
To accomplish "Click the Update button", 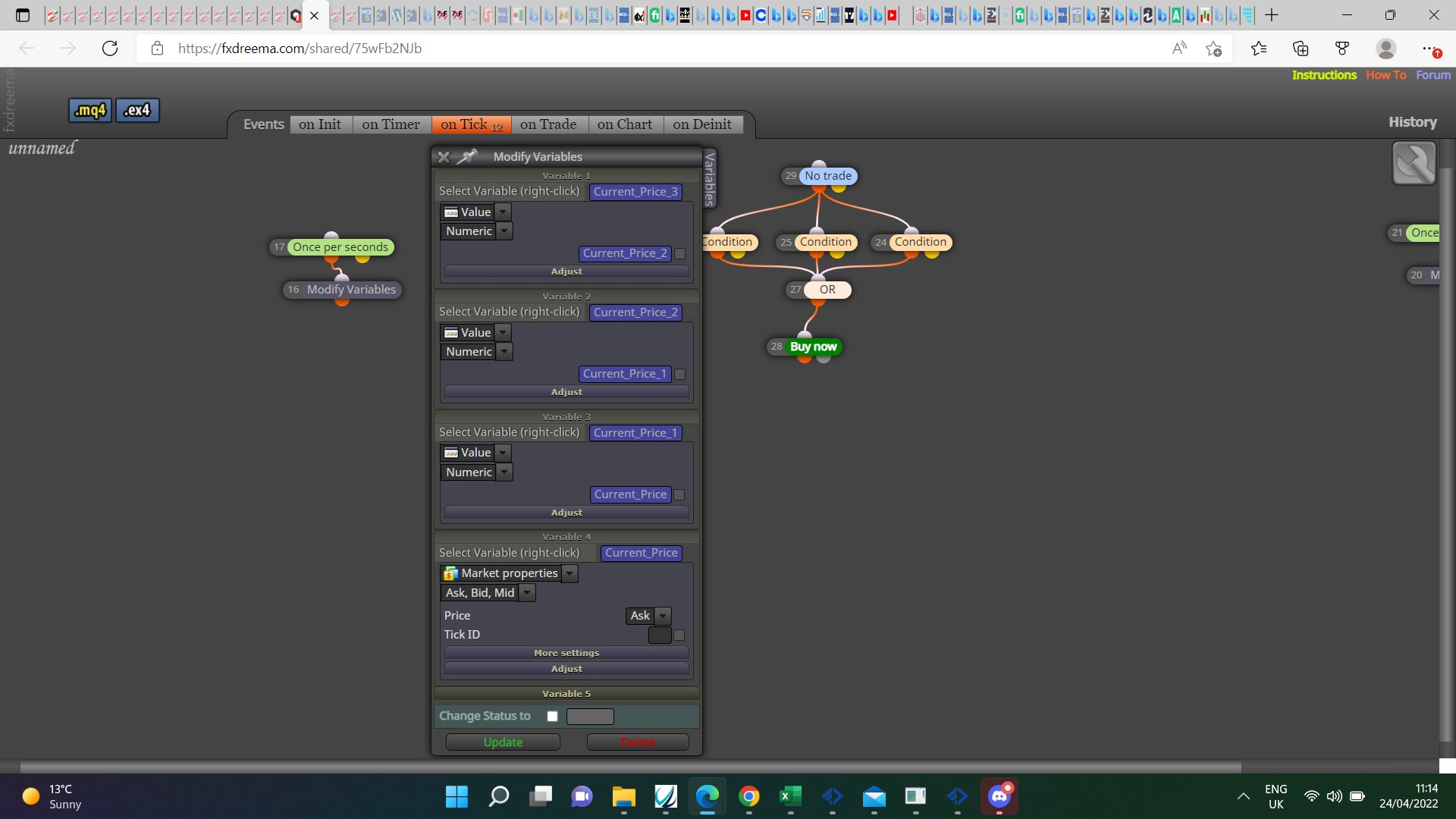I will [x=503, y=742].
